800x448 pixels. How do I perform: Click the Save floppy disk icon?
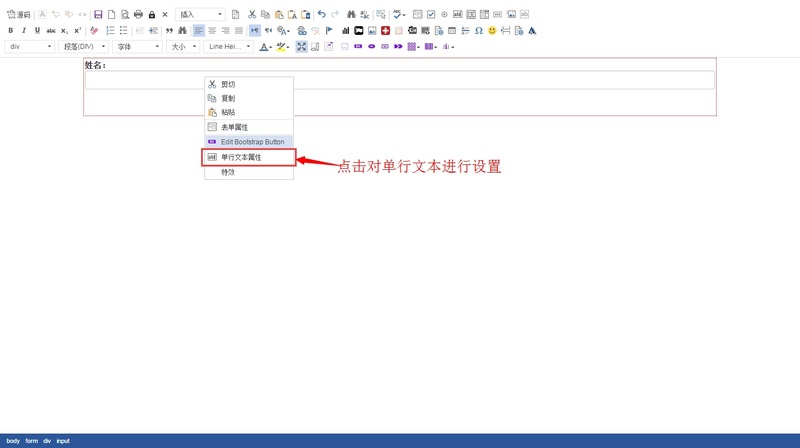[x=98, y=15]
